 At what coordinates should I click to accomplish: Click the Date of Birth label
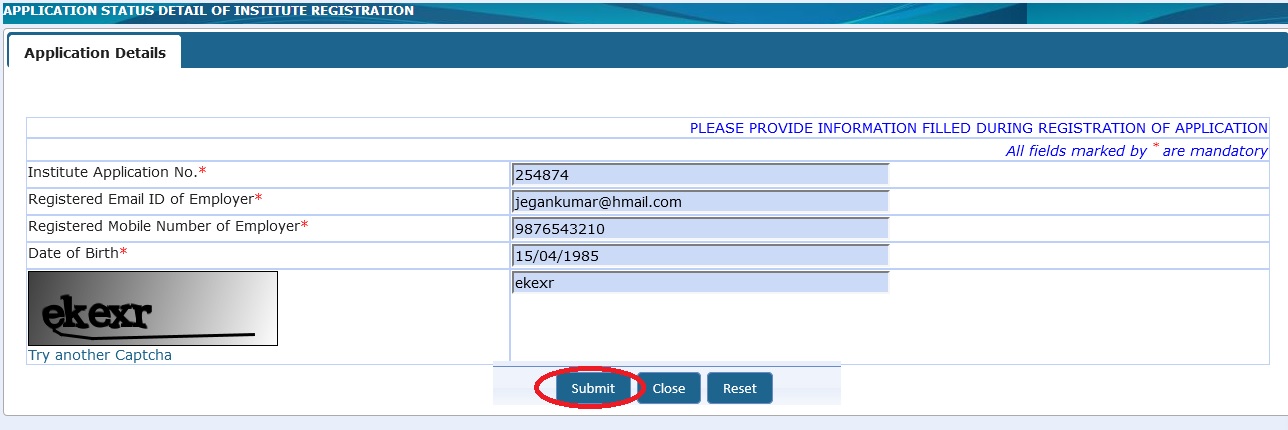click(73, 253)
